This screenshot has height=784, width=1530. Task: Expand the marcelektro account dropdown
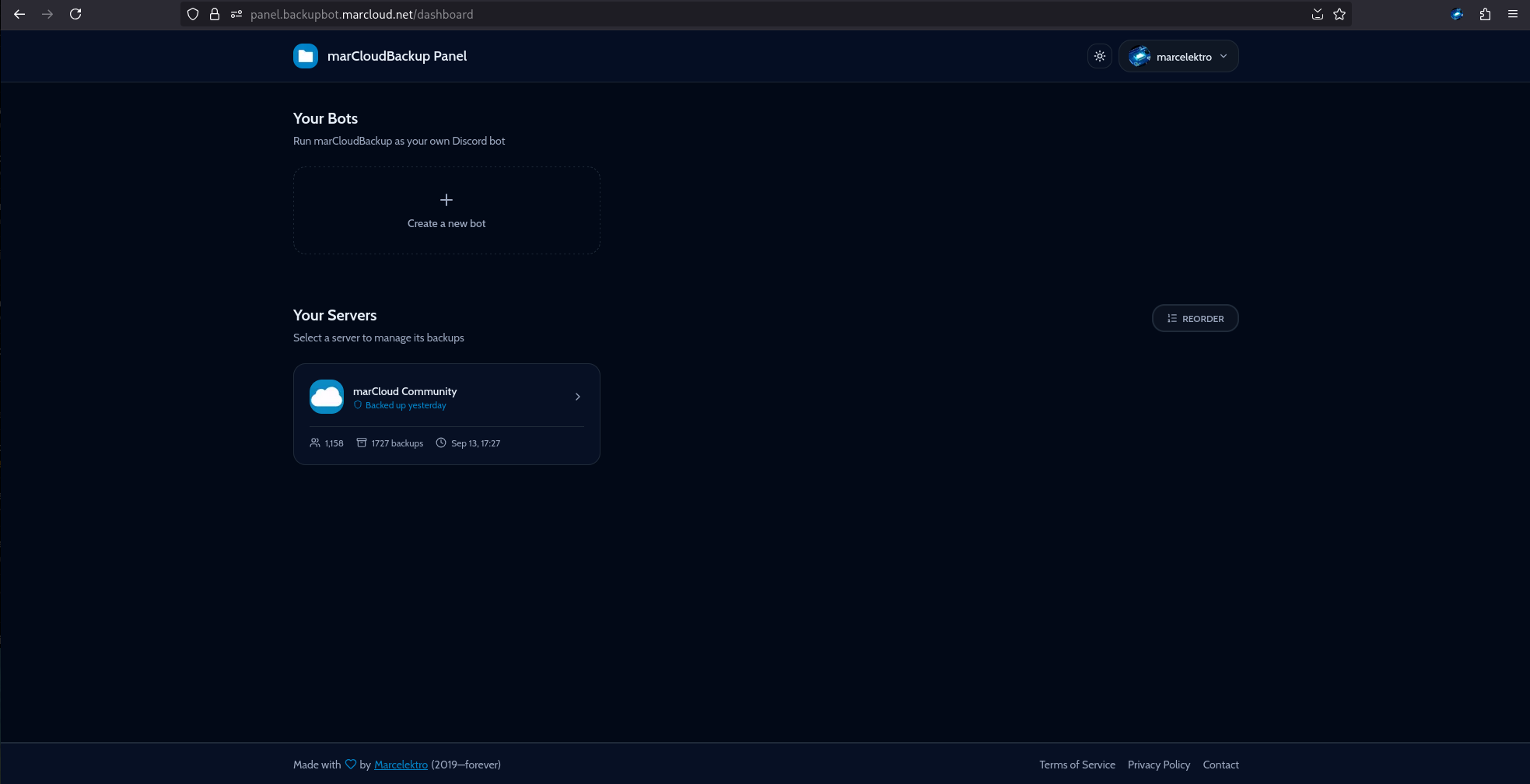(x=1224, y=56)
